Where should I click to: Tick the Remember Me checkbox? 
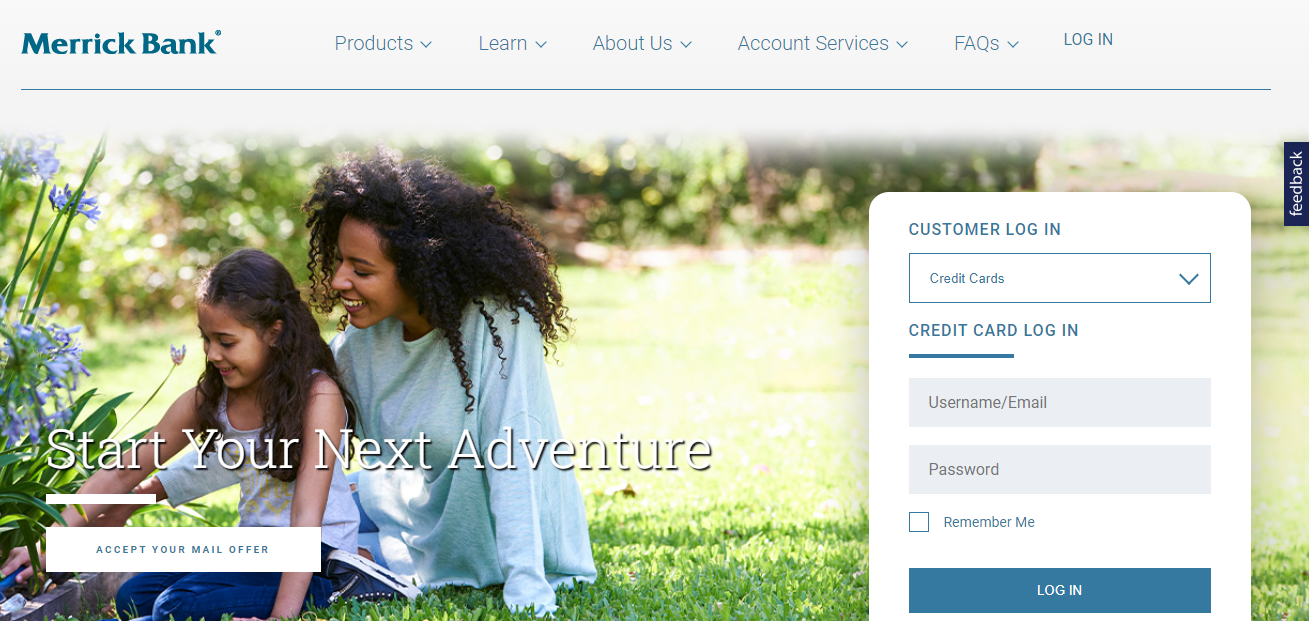coord(919,522)
